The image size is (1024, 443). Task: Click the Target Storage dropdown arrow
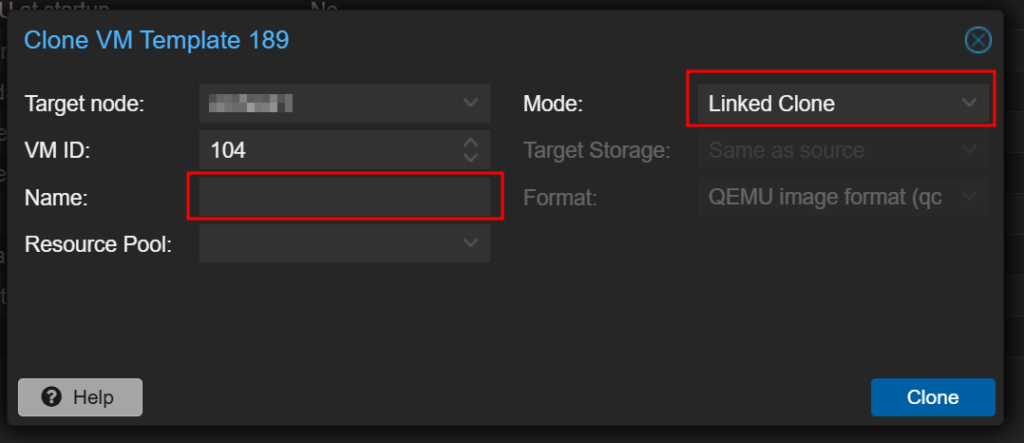[969, 150]
